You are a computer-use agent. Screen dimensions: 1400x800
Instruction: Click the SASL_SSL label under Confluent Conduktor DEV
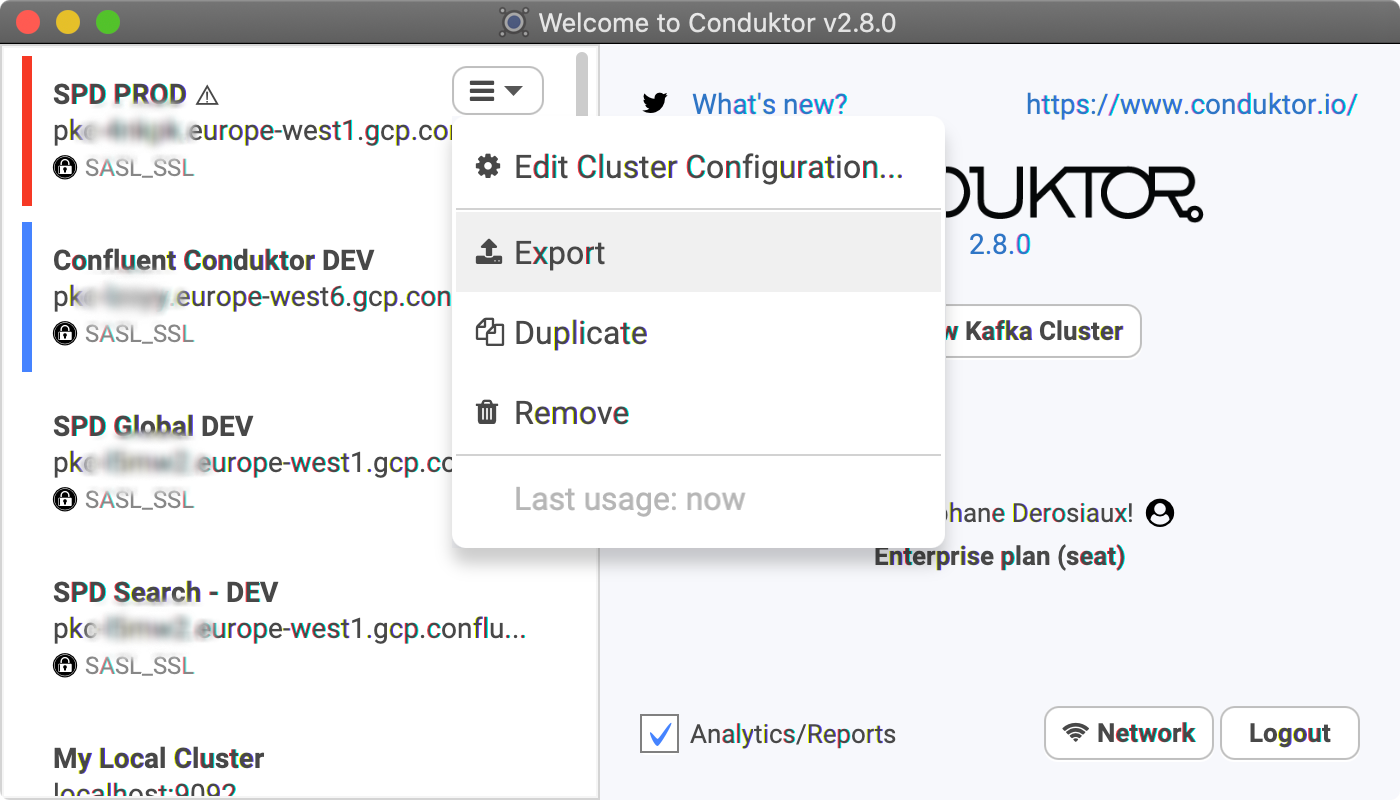[x=139, y=333]
